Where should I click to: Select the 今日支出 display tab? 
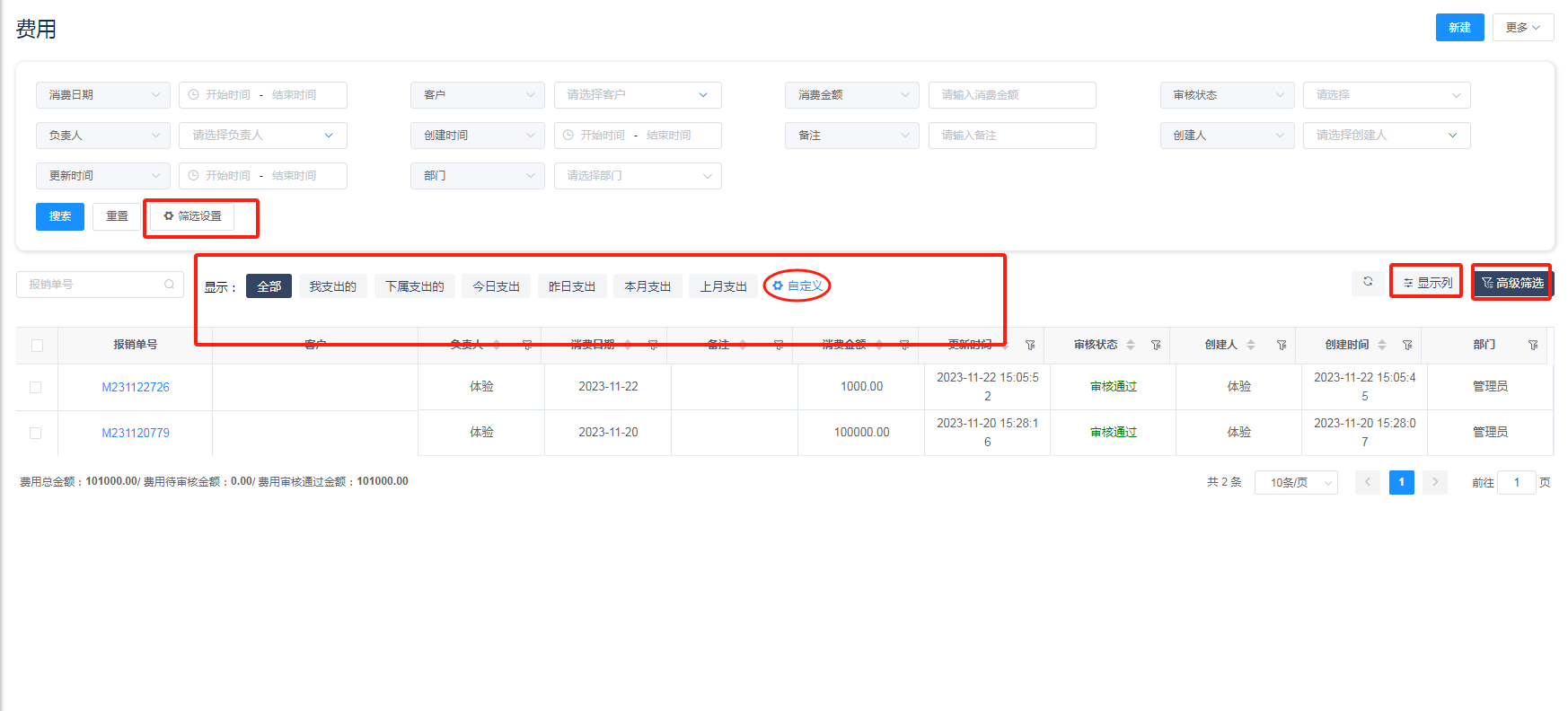coord(497,286)
